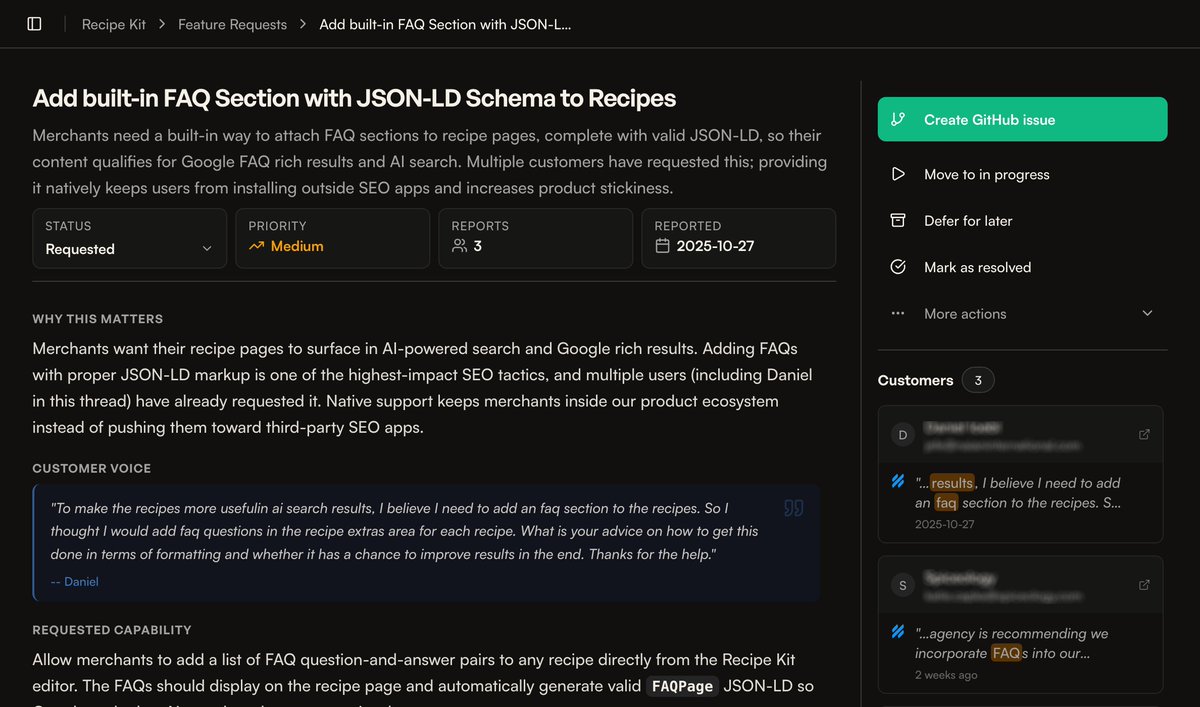
Task: Click the S avatar of second customer
Action: (x=903, y=585)
